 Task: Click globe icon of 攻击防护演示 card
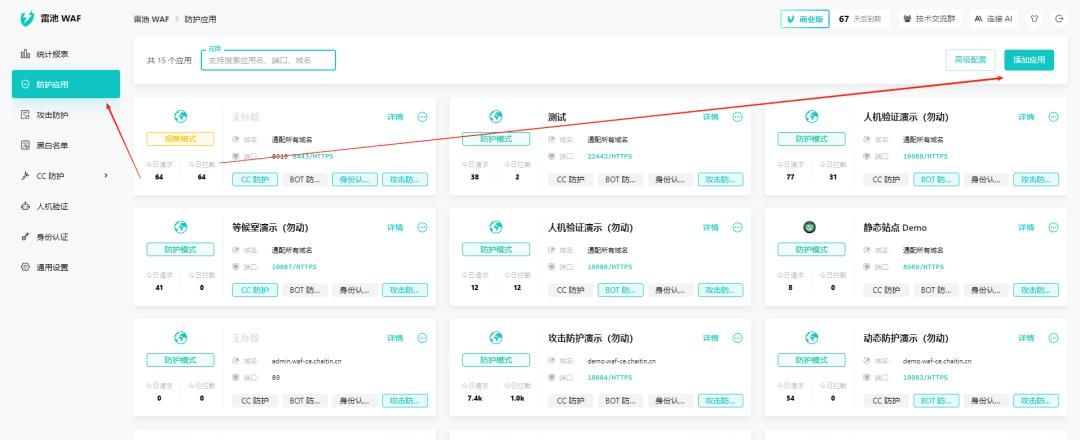496,337
